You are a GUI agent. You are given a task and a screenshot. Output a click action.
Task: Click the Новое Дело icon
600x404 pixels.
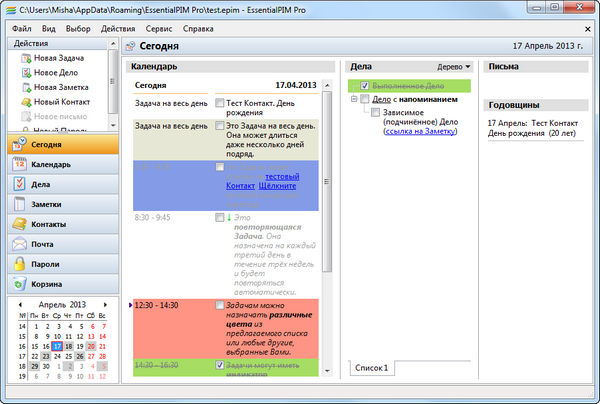24,73
